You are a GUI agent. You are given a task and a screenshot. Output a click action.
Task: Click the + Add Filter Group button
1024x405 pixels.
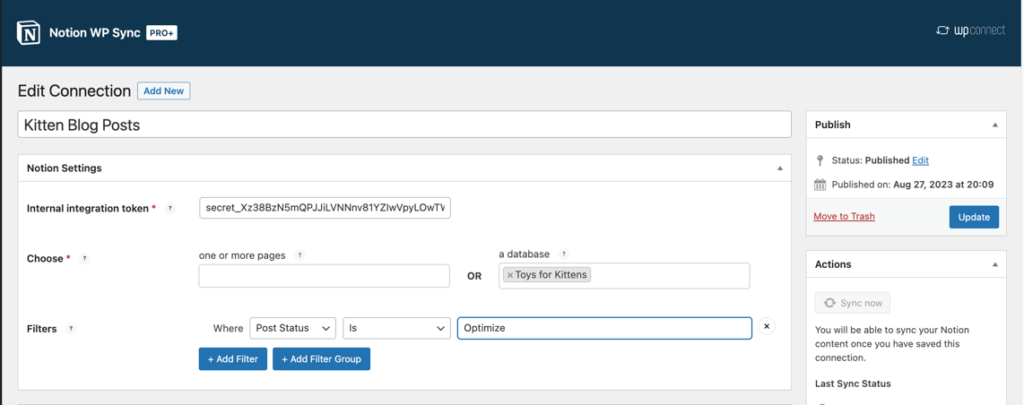321,359
